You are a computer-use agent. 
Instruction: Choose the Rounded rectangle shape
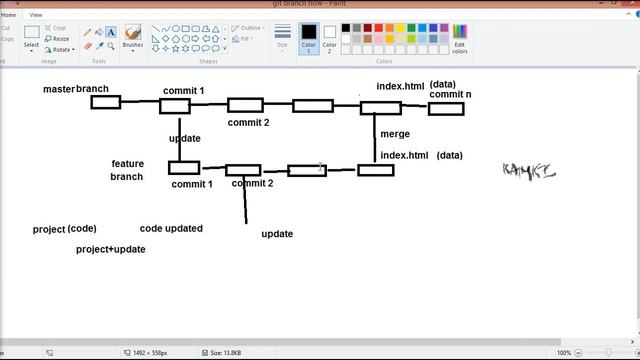(x=196, y=29)
